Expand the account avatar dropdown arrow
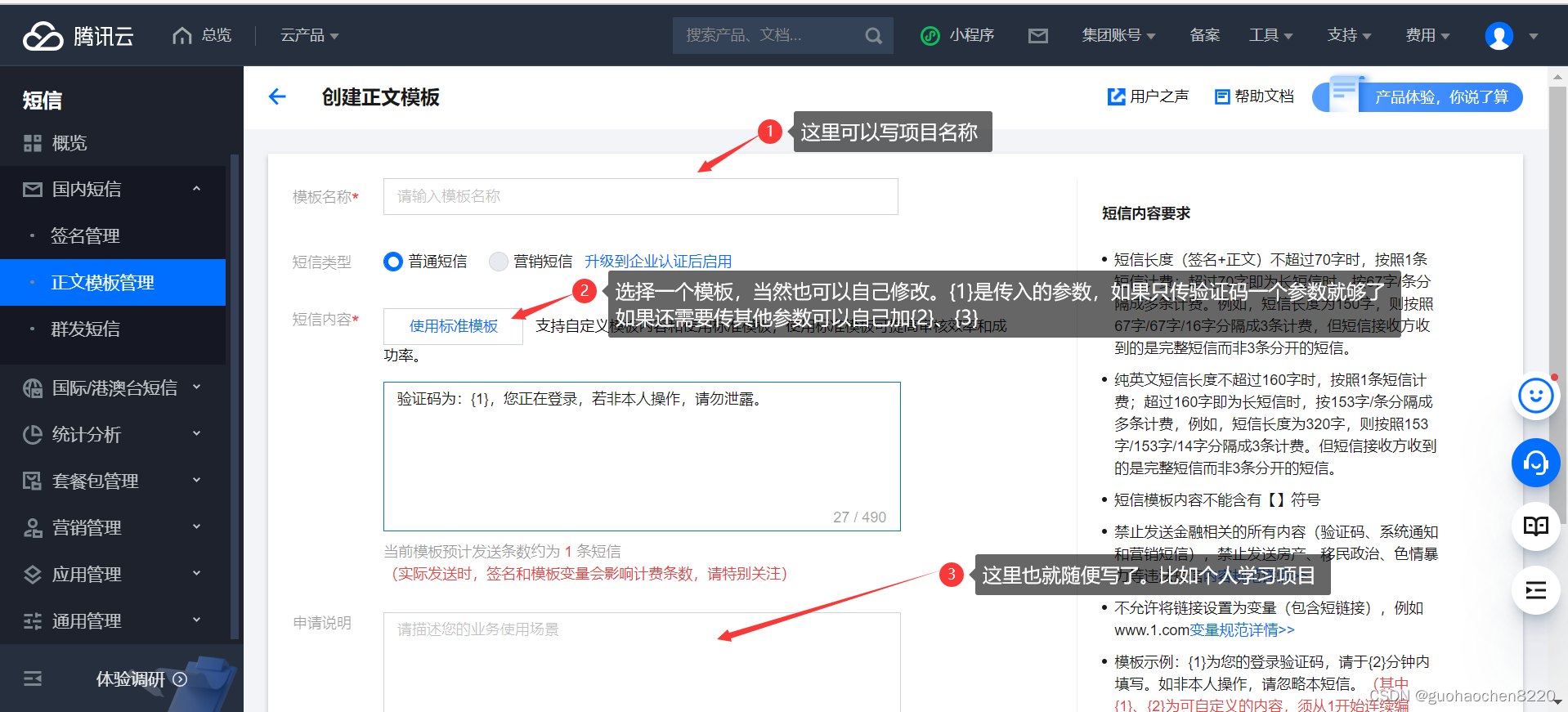This screenshot has width=1568, height=712. pos(1533,37)
